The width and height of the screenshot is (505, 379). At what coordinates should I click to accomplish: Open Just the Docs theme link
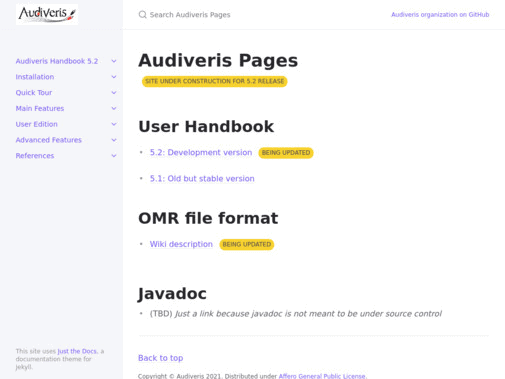pos(77,351)
